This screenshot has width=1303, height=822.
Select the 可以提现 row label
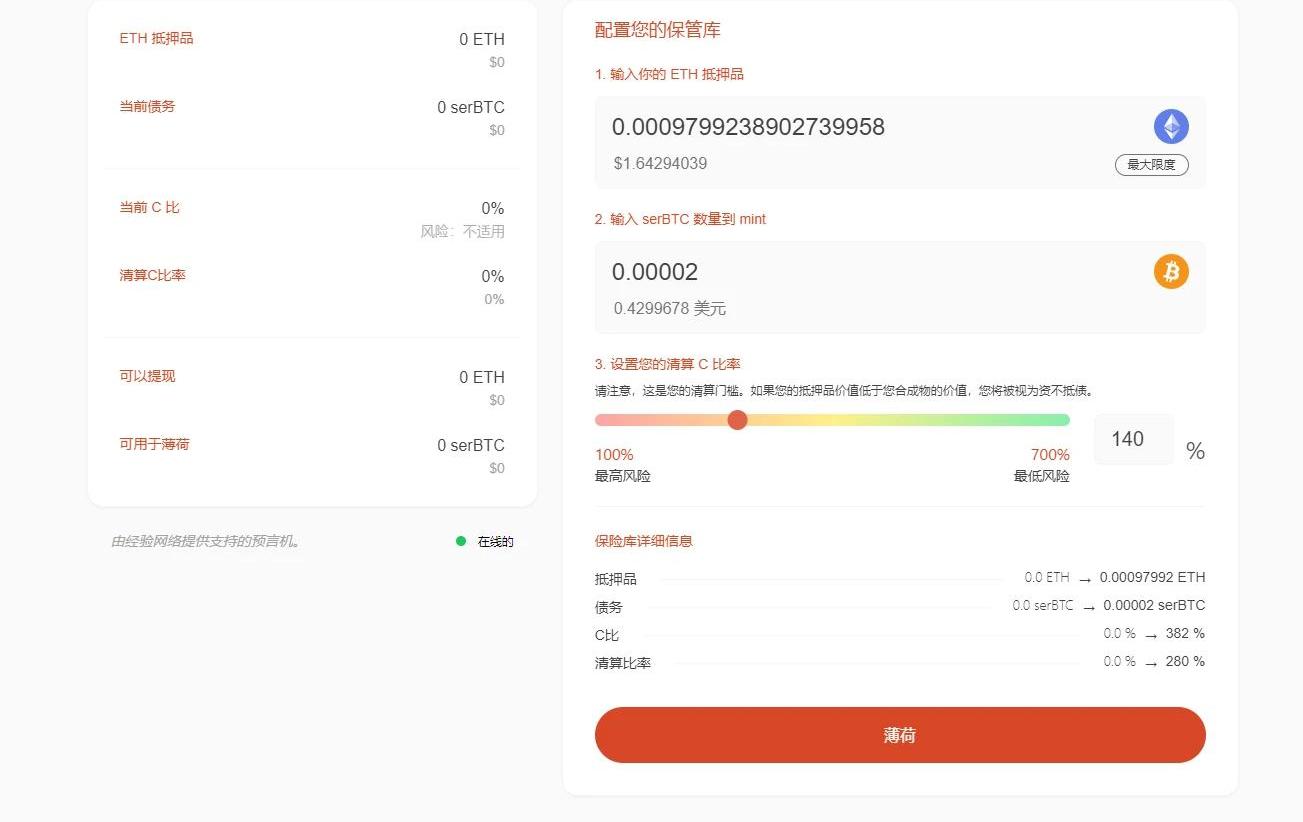pyautogui.click(x=147, y=376)
